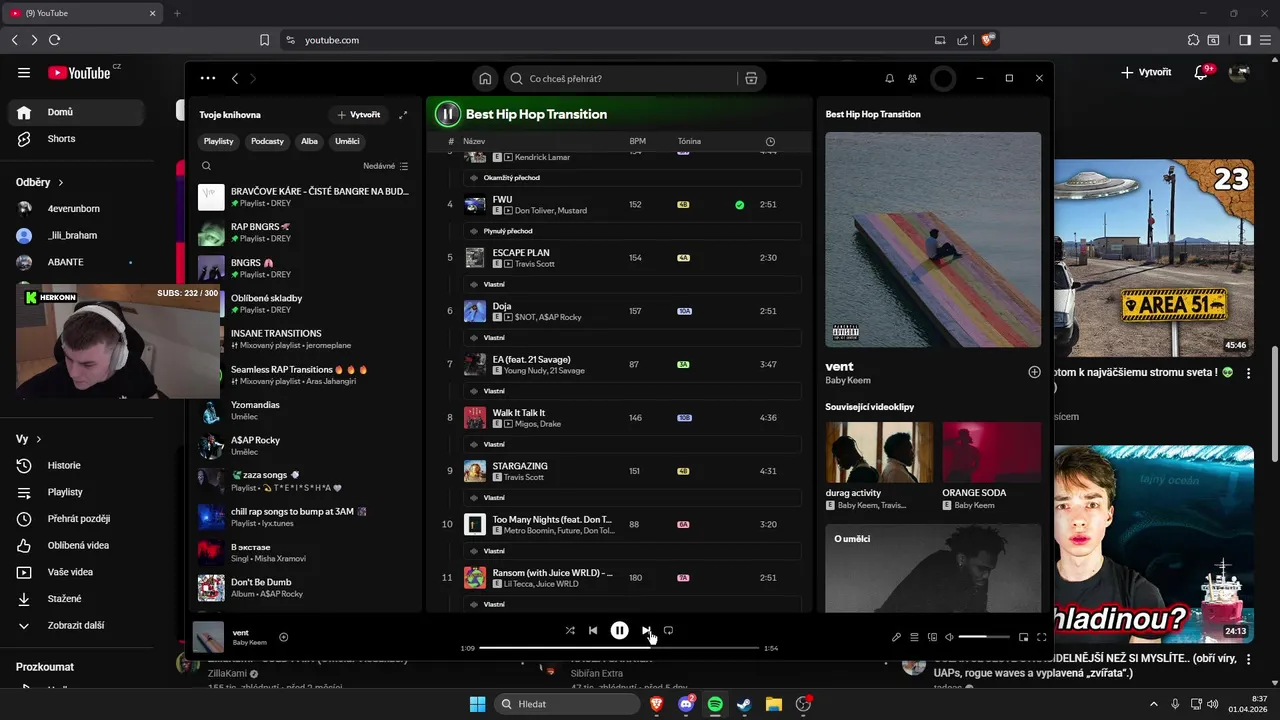Seek within the vent song progress bar
This screenshot has width=1280, height=720.
(x=619, y=648)
